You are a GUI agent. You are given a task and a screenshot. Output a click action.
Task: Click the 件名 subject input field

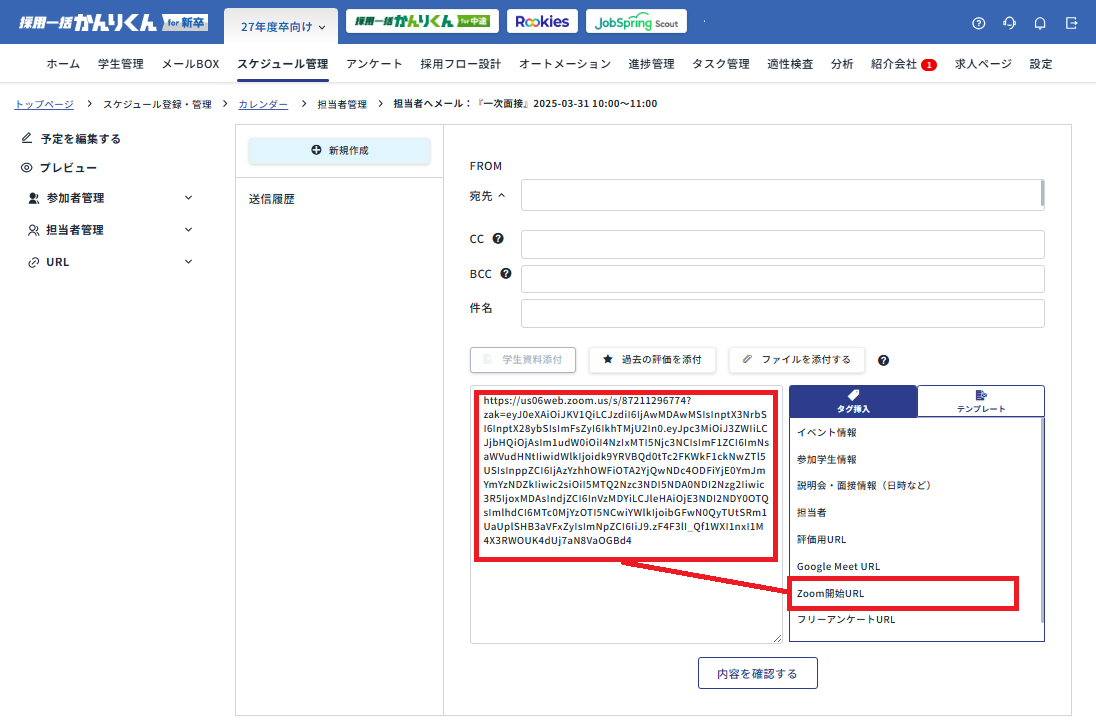click(782, 313)
